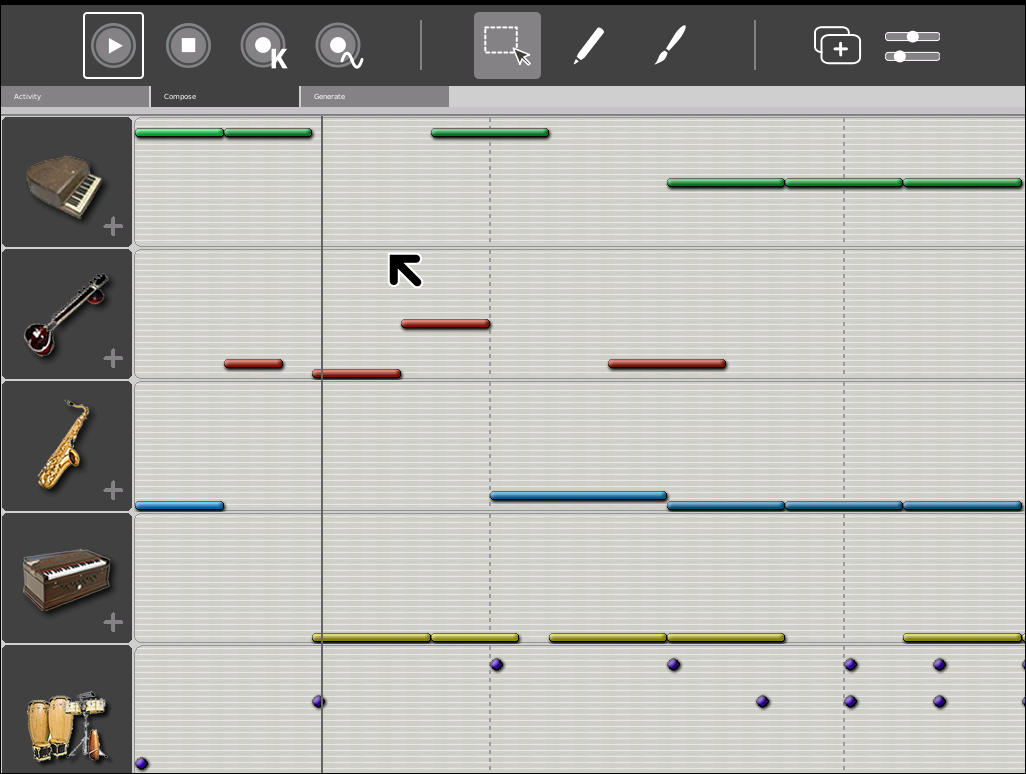Expand sitar track with plus sign
1026x774 pixels.
[x=113, y=359]
